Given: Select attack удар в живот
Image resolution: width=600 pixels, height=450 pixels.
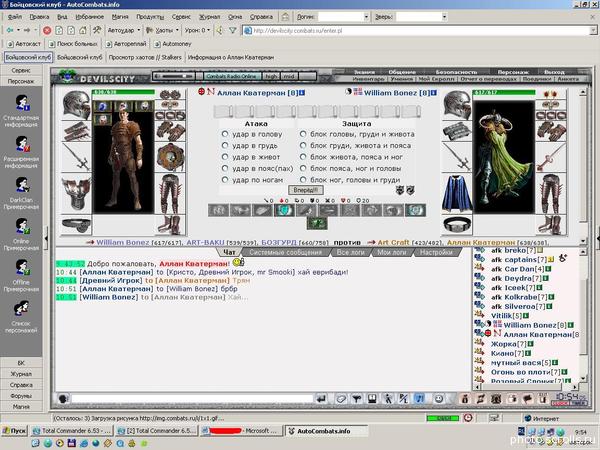Looking at the screenshot, I should pyautogui.click(x=225, y=157).
